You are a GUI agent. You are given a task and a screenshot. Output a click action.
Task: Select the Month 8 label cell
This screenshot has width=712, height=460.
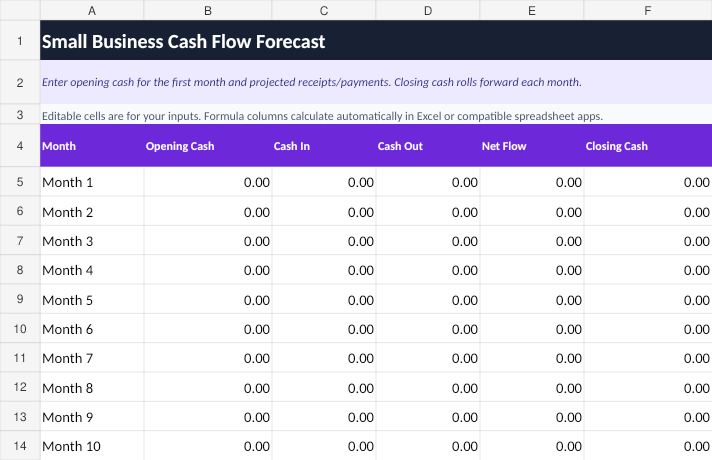(x=92, y=387)
